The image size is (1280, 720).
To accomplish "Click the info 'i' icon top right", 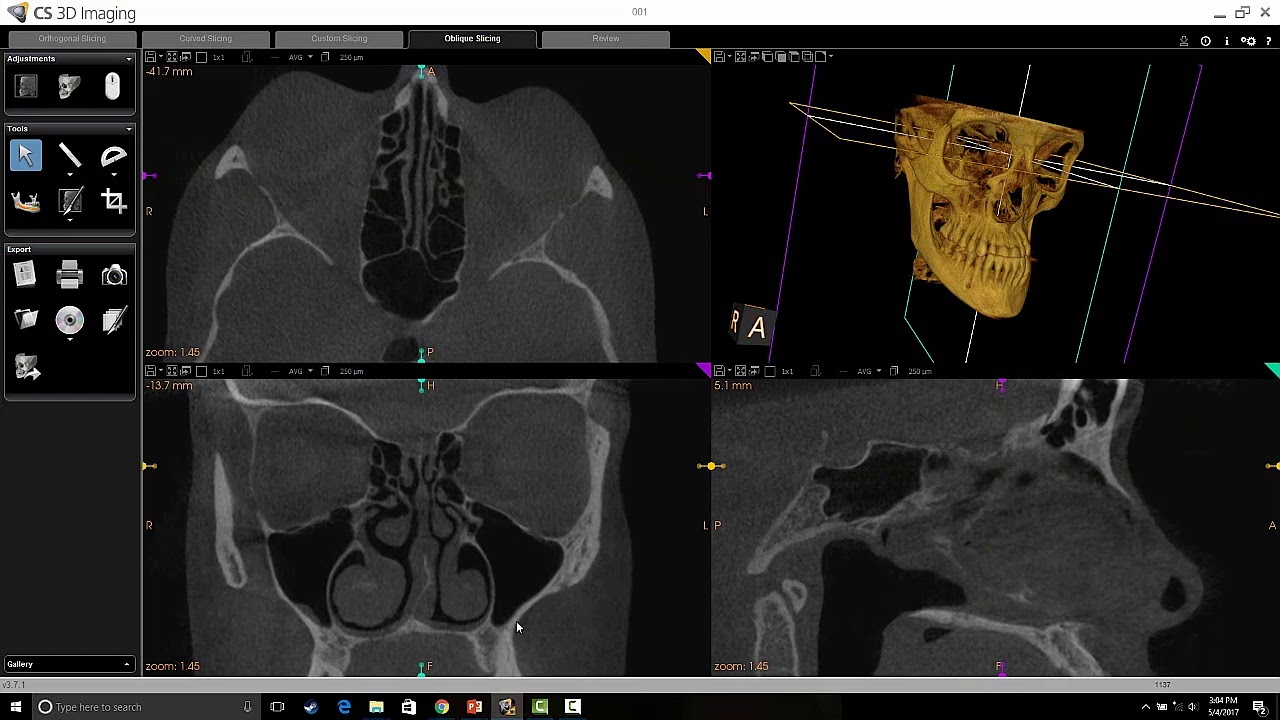I will [x=1226, y=41].
